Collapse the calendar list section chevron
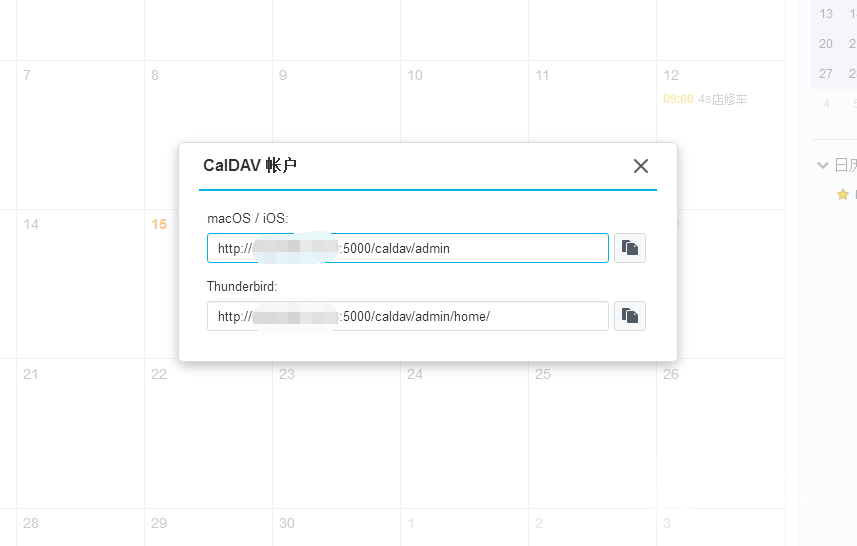 (823, 165)
